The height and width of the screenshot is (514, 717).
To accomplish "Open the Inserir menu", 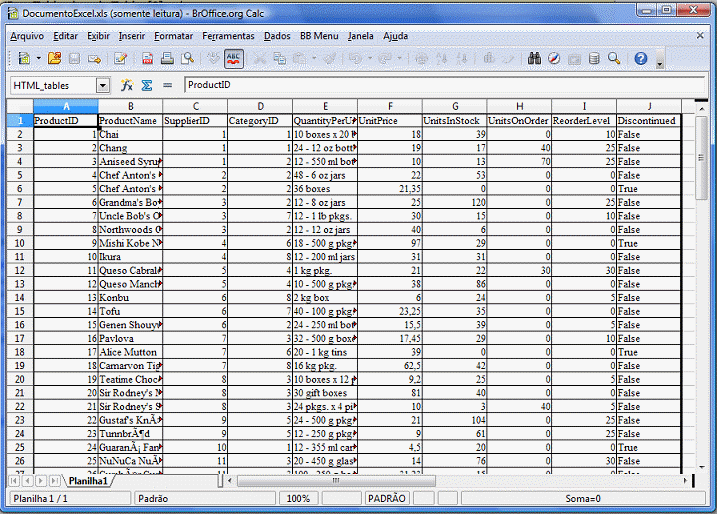I will (x=132, y=36).
